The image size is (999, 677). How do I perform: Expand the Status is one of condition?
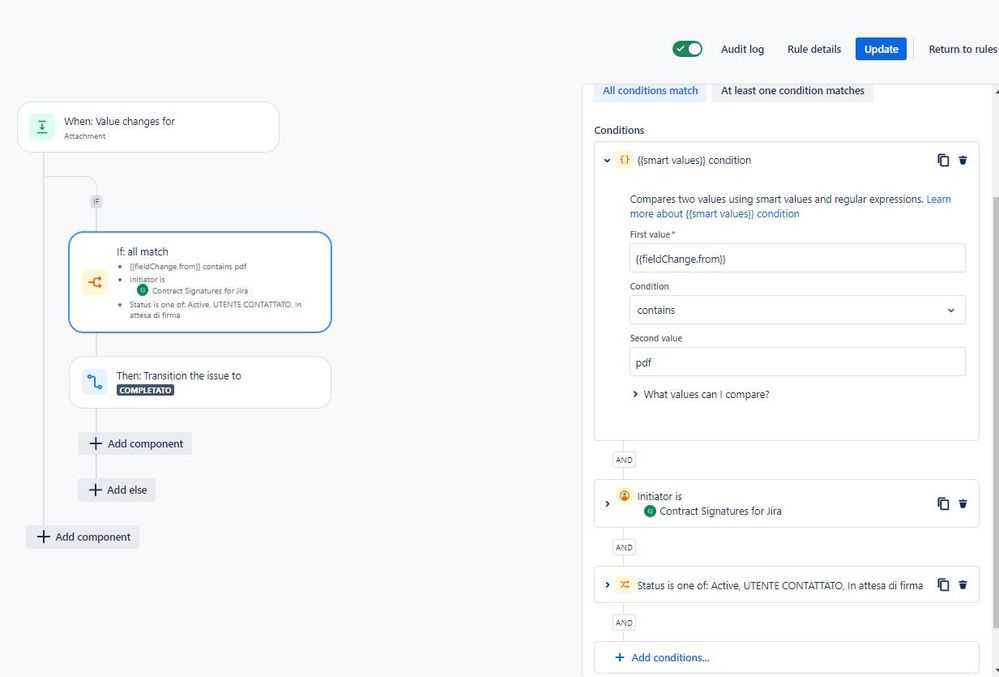607,585
